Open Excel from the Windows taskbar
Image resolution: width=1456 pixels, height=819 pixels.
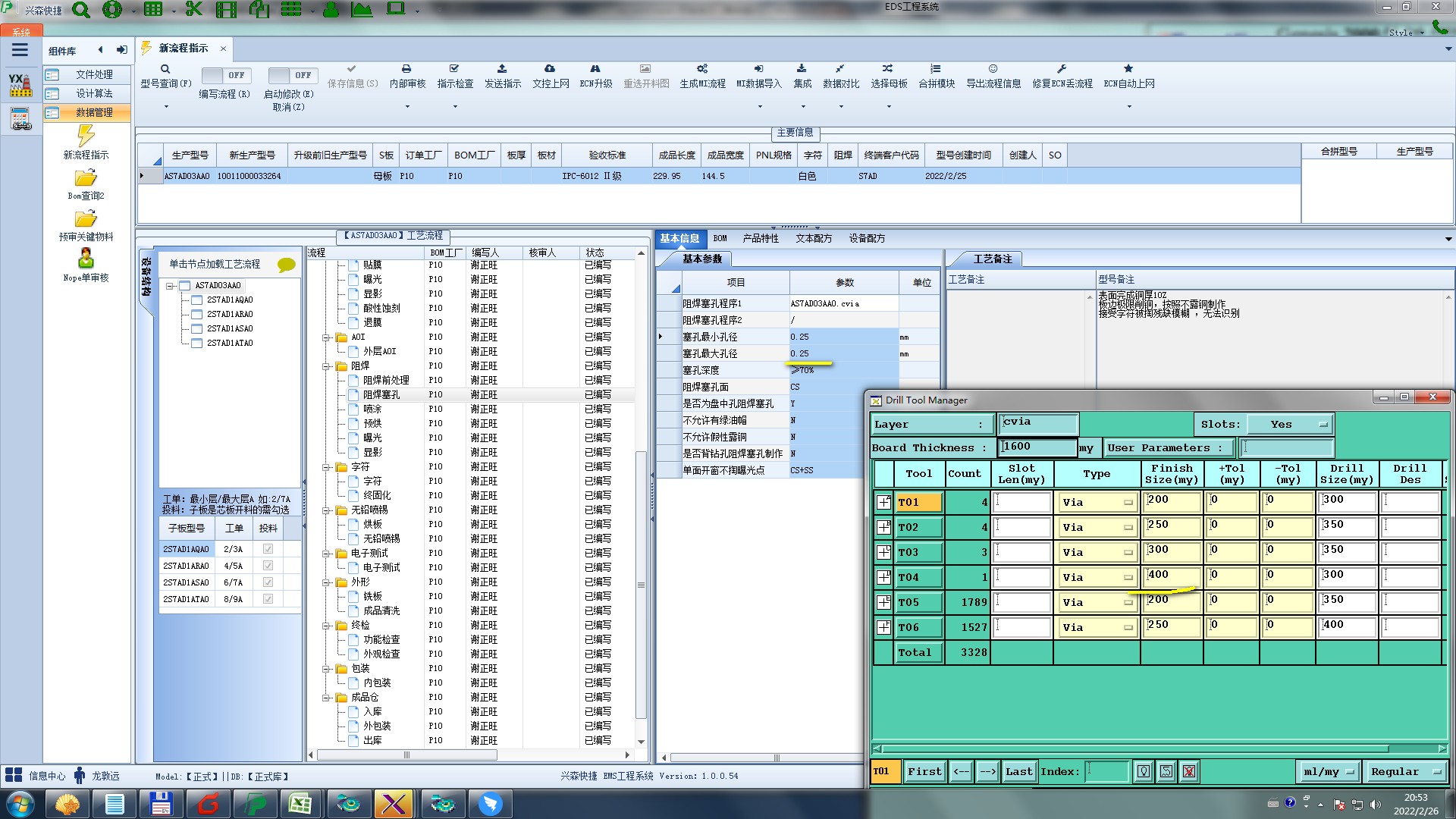coord(300,804)
